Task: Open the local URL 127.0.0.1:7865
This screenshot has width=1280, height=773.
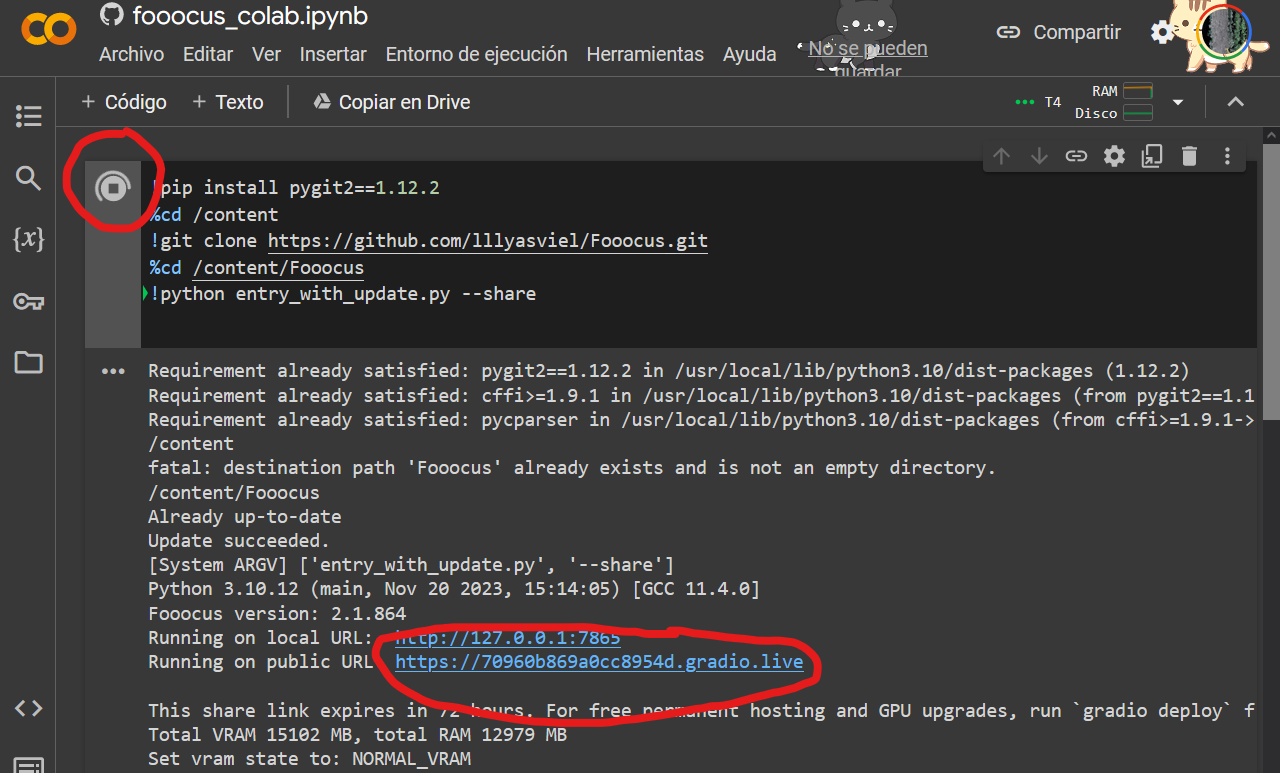Action: pos(508,637)
